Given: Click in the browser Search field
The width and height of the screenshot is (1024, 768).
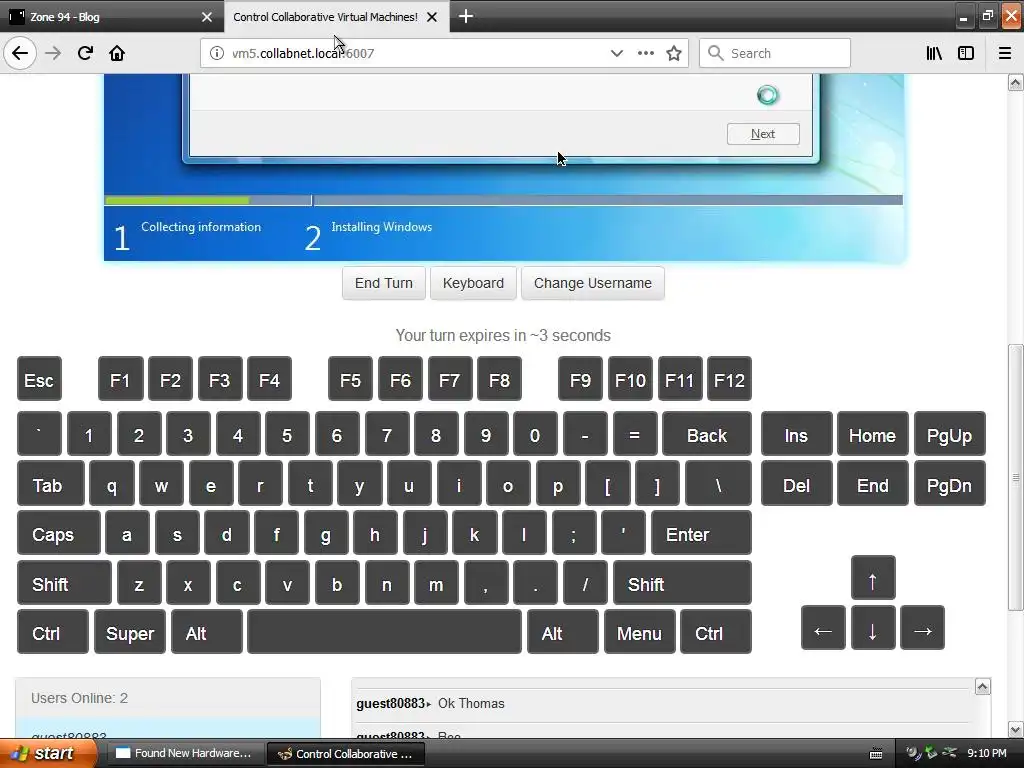Looking at the screenshot, I should click(x=775, y=53).
